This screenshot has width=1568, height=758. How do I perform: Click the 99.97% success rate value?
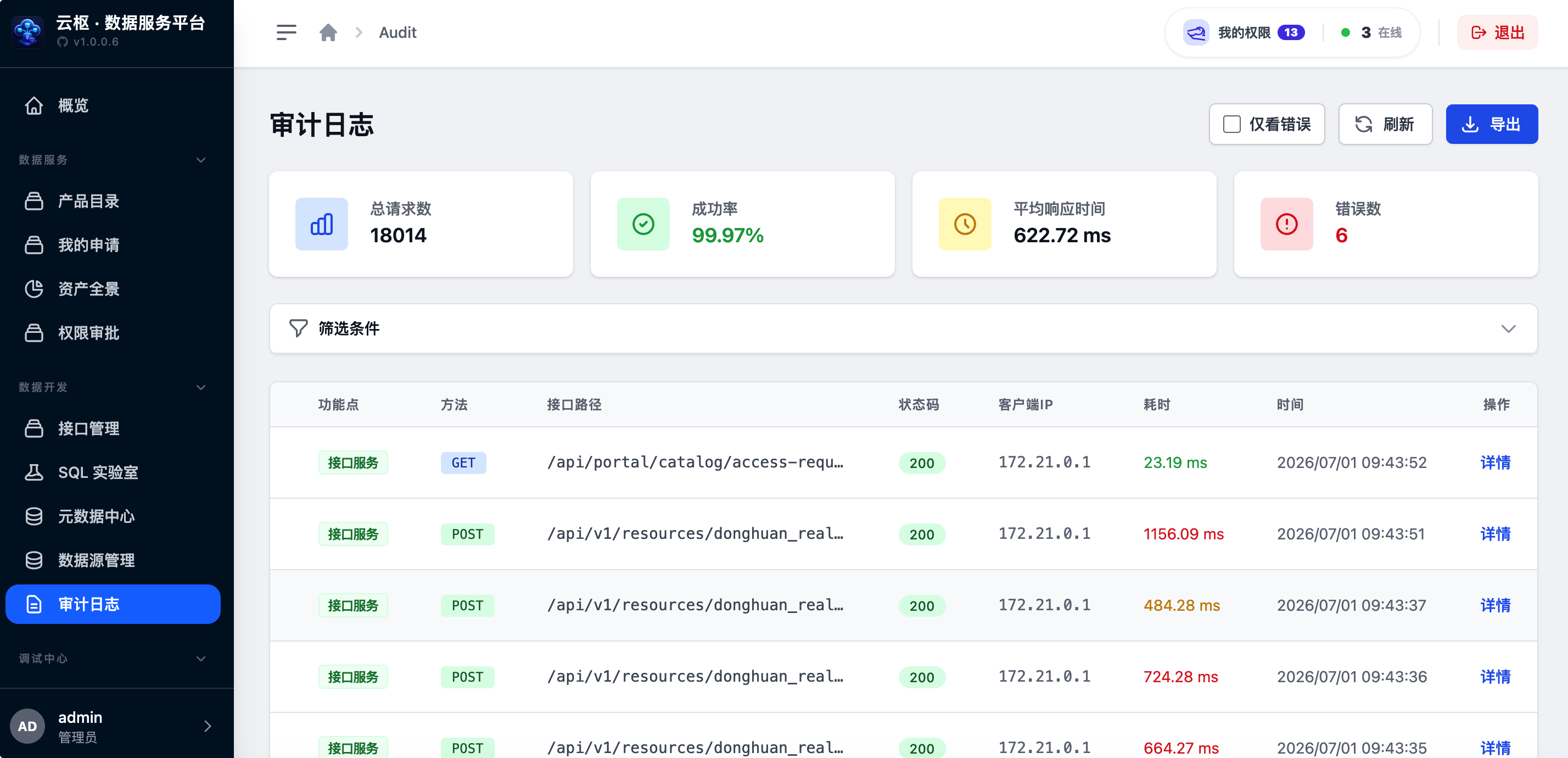727,235
